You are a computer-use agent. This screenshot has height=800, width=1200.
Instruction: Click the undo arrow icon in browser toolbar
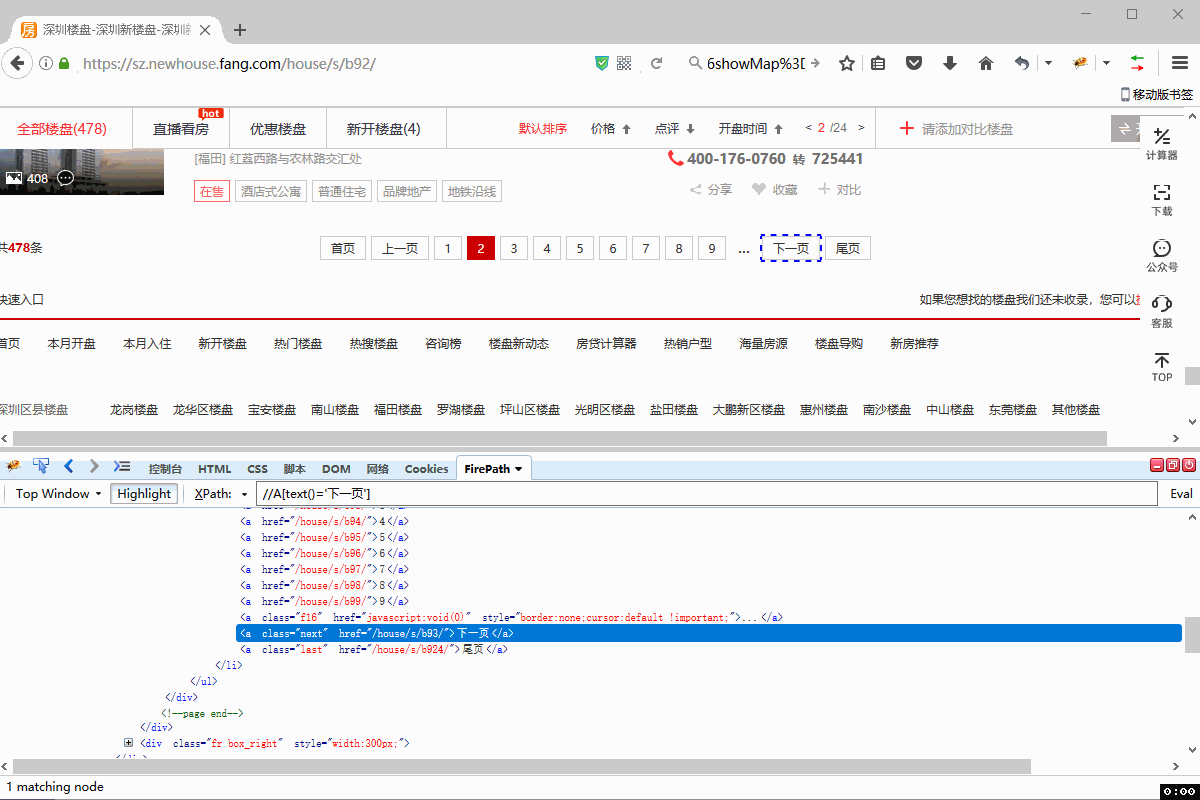[x=1021, y=63]
